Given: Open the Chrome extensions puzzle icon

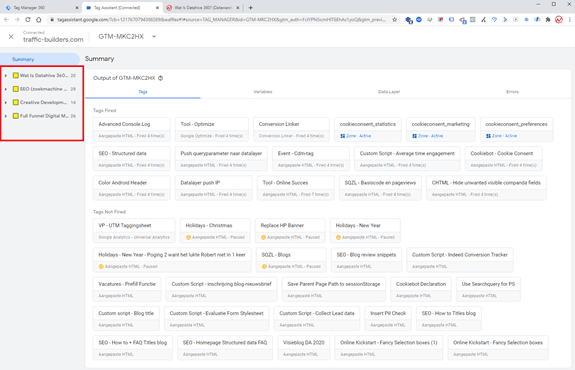Looking at the screenshot, I should (x=548, y=20).
